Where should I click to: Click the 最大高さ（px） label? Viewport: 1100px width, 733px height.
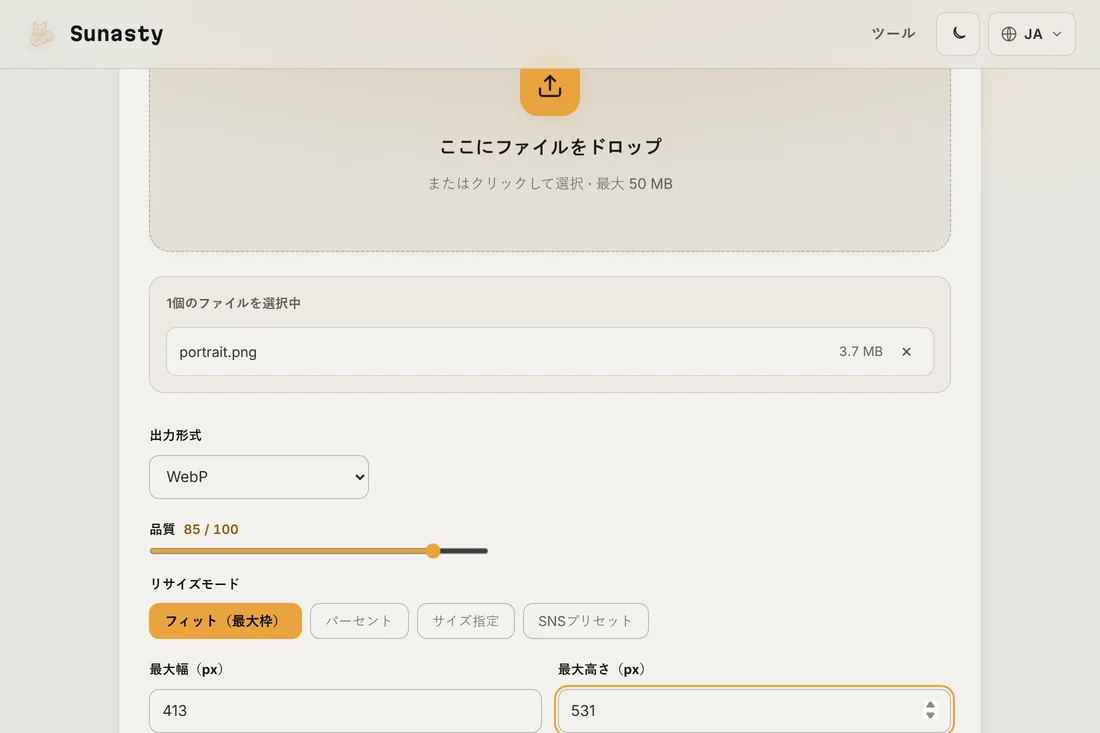tap(602, 669)
